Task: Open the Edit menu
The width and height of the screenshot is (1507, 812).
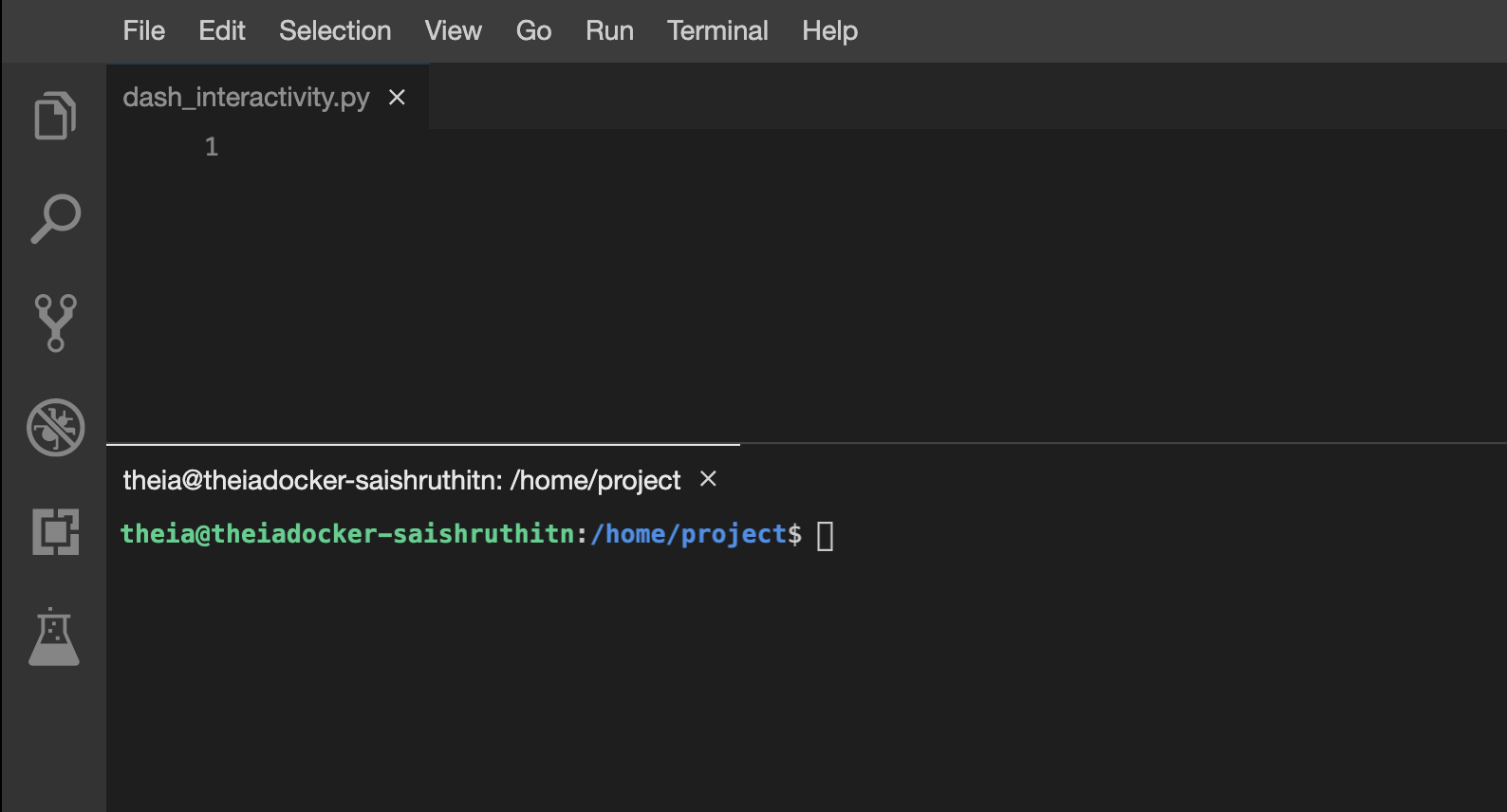Action: [222, 31]
